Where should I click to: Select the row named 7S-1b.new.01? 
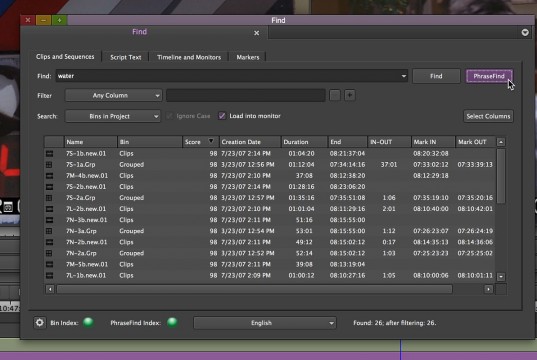point(270,153)
